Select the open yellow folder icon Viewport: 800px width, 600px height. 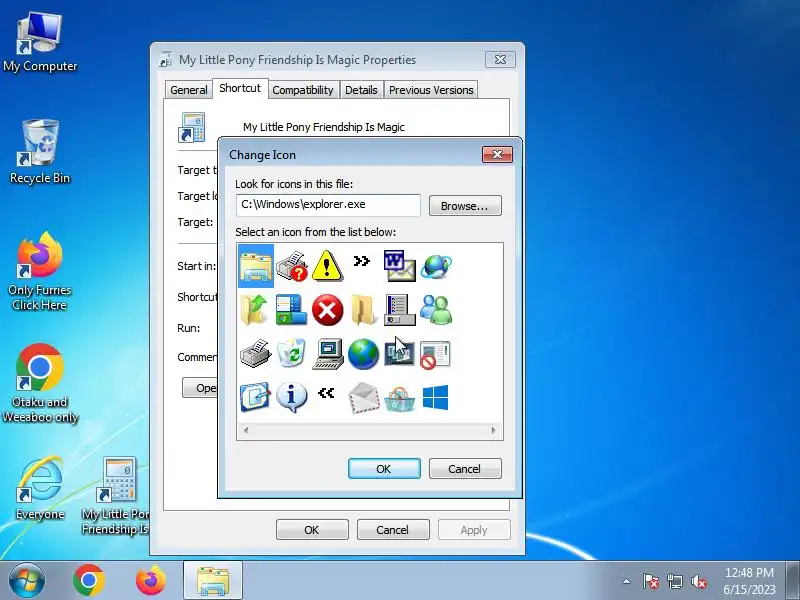coord(363,310)
